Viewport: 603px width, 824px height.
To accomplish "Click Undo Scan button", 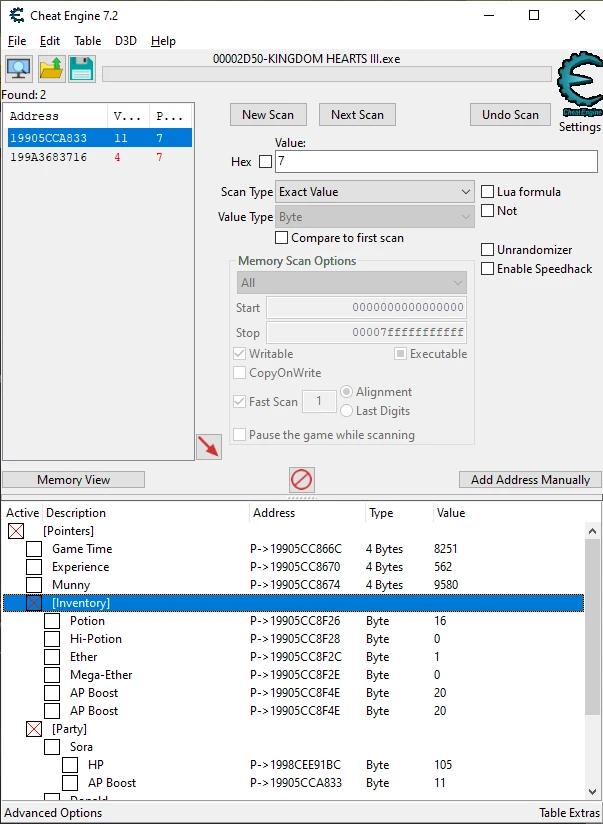I will pos(510,115).
